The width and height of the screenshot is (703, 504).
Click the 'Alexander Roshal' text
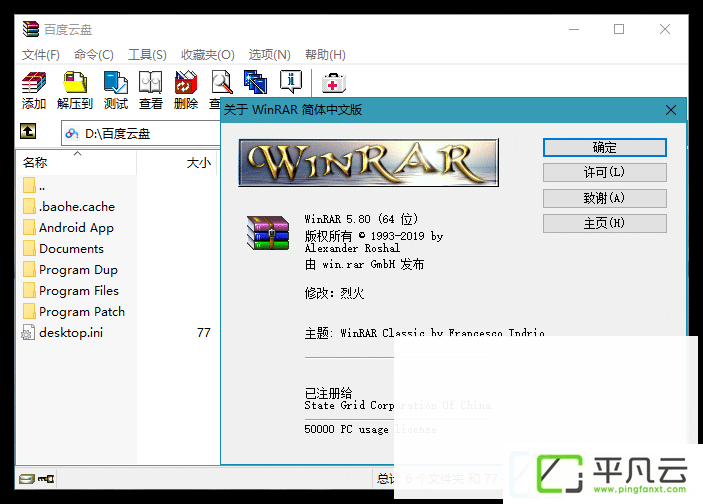point(352,248)
